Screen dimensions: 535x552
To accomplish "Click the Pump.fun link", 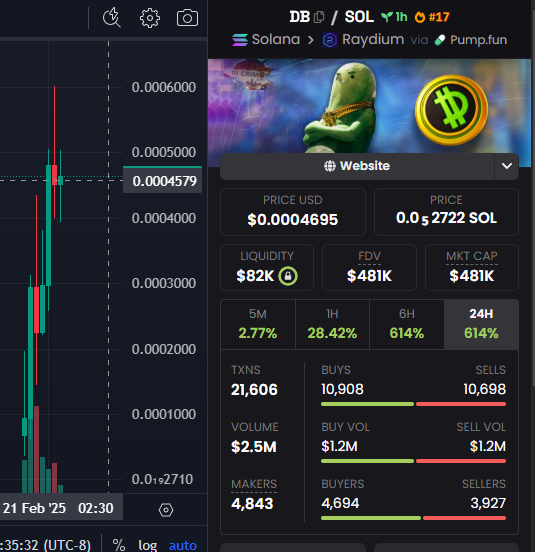I will (471, 40).
